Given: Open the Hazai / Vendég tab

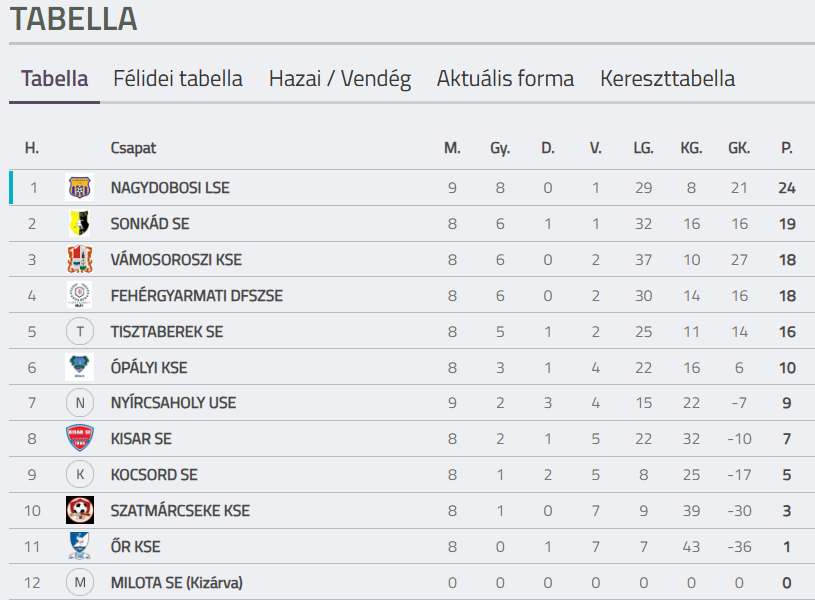Looking at the screenshot, I should tap(340, 79).
